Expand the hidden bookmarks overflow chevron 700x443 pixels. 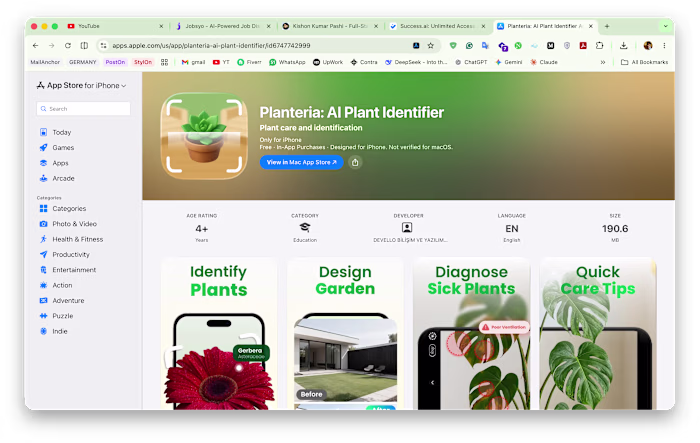click(603, 62)
